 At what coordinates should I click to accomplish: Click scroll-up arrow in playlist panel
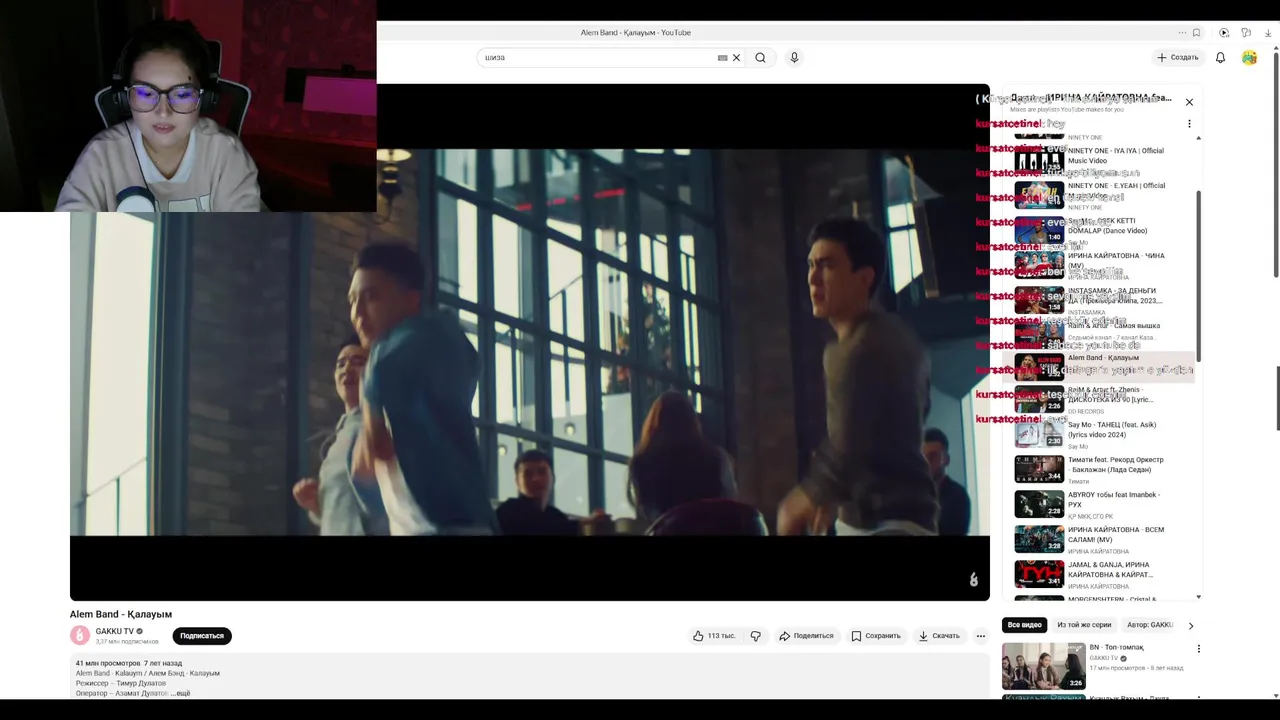pyautogui.click(x=1198, y=138)
